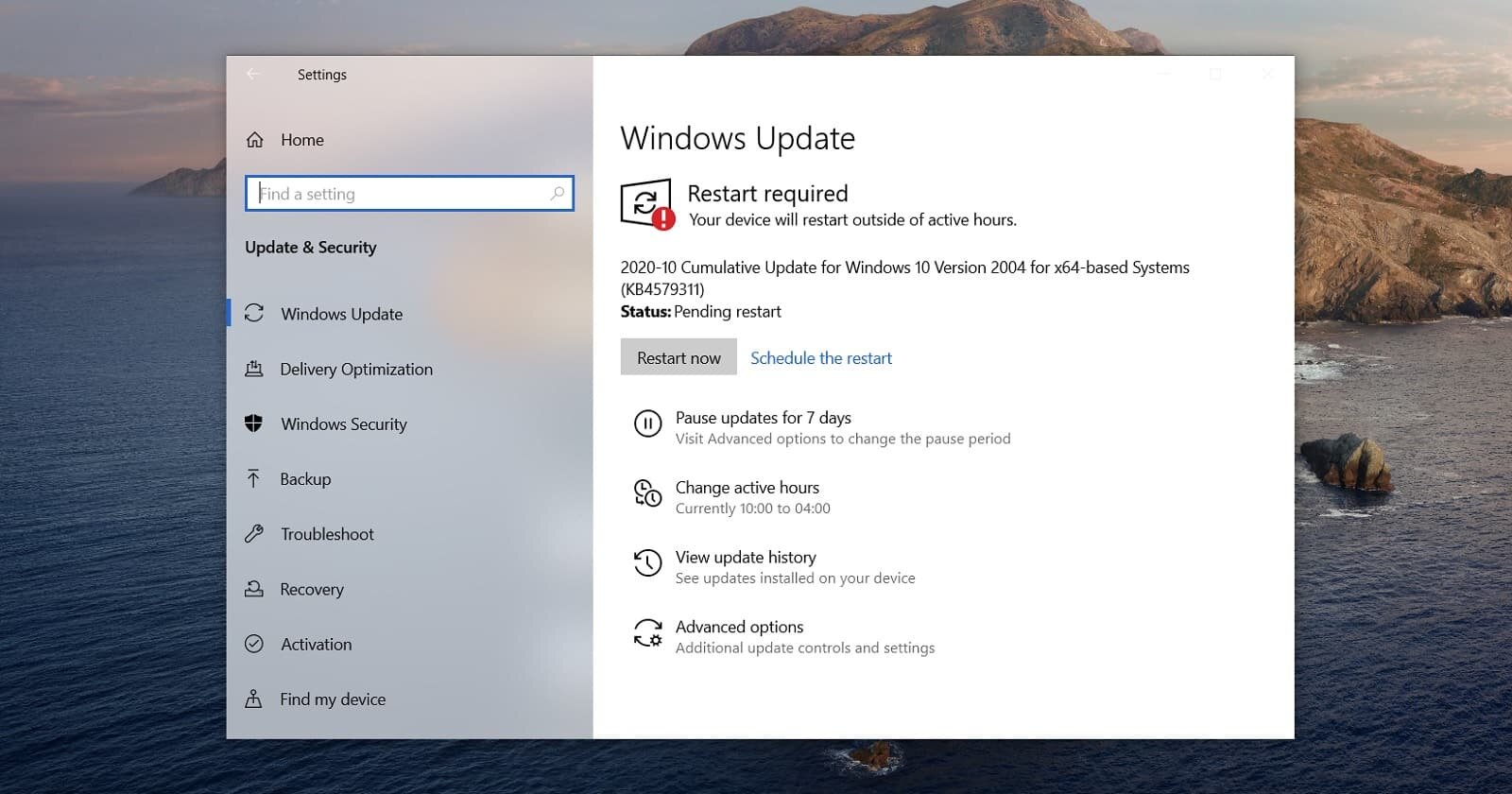Click the Windows Update sync icon in sidebar
The image size is (1512, 794).
pos(254,313)
